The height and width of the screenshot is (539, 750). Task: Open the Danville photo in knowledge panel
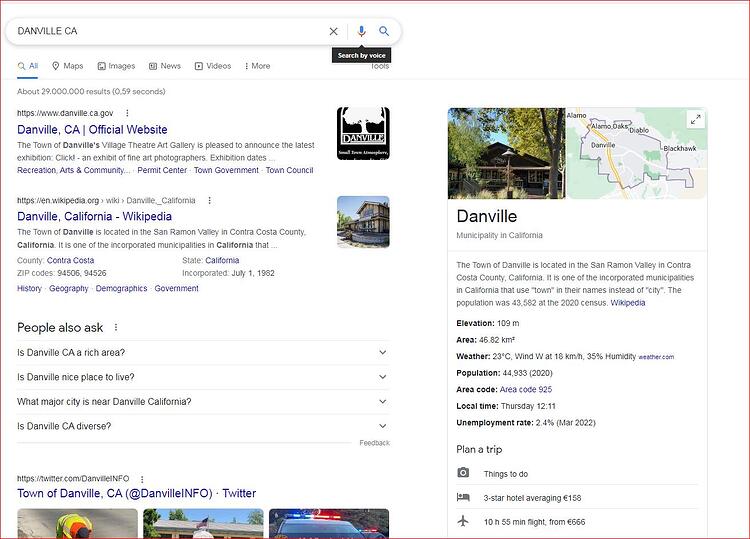click(507, 153)
